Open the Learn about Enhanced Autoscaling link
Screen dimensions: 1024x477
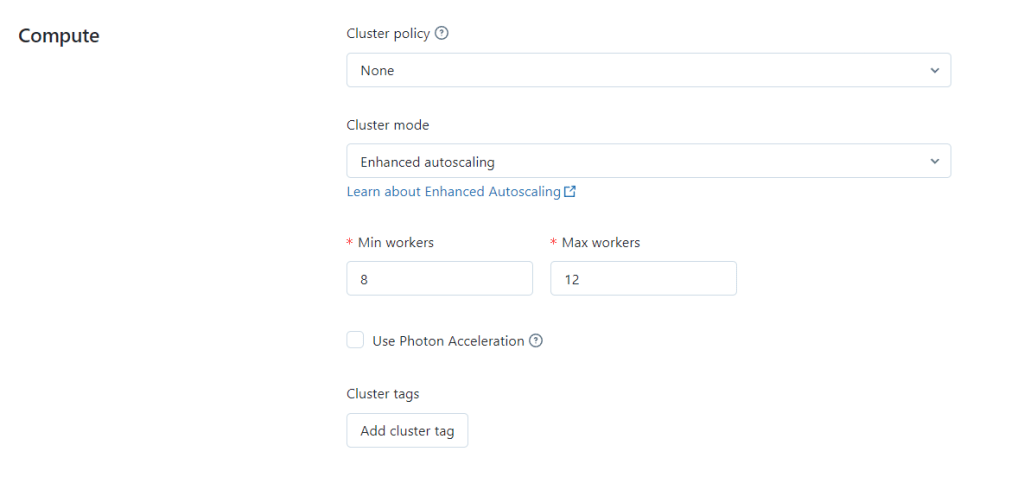coord(453,191)
